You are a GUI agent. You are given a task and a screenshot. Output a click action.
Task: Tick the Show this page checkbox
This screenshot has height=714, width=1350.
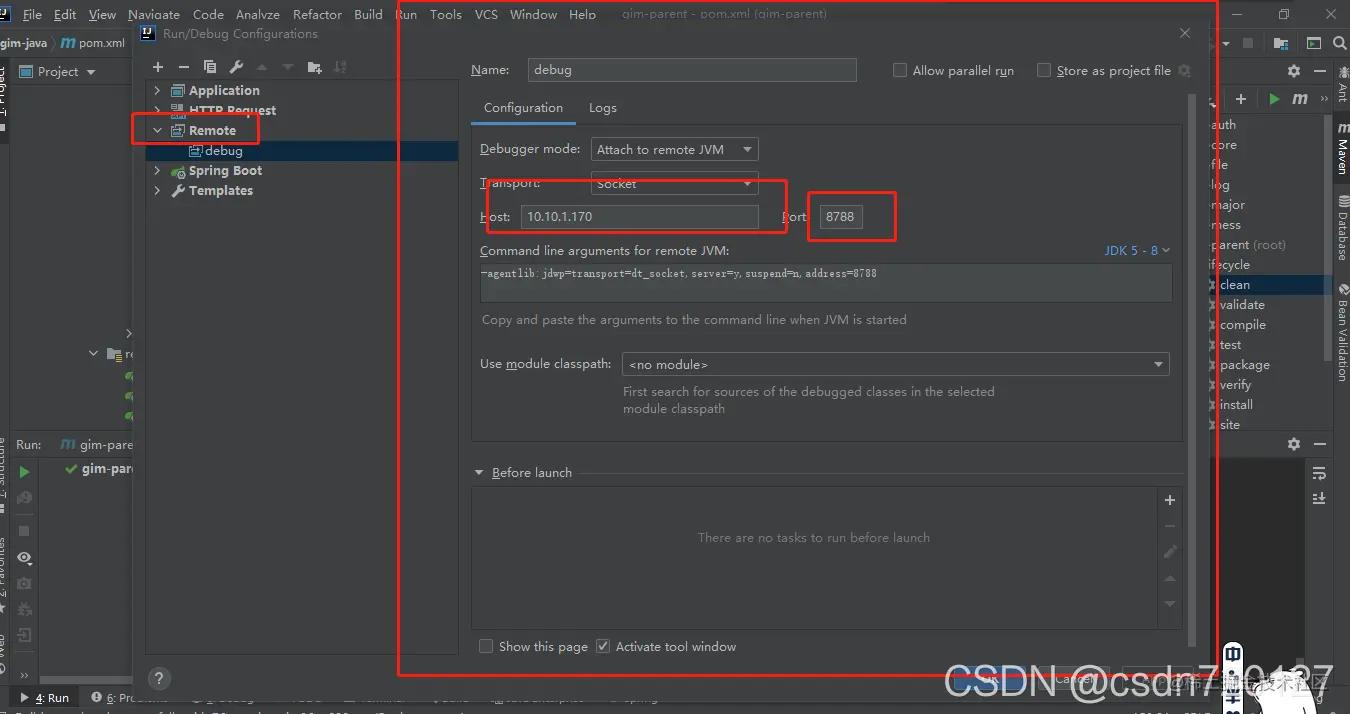(486, 646)
